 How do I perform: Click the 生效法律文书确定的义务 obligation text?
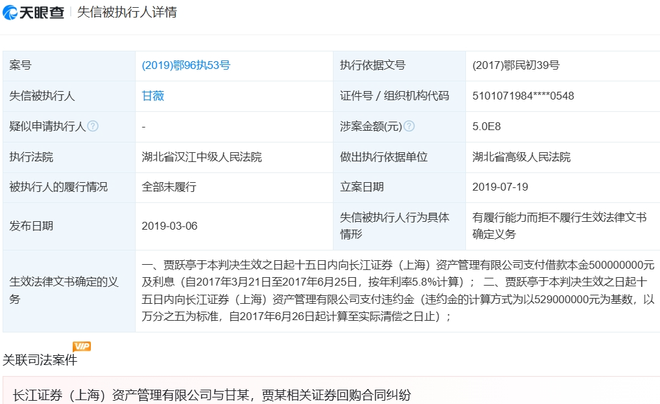pos(397,290)
